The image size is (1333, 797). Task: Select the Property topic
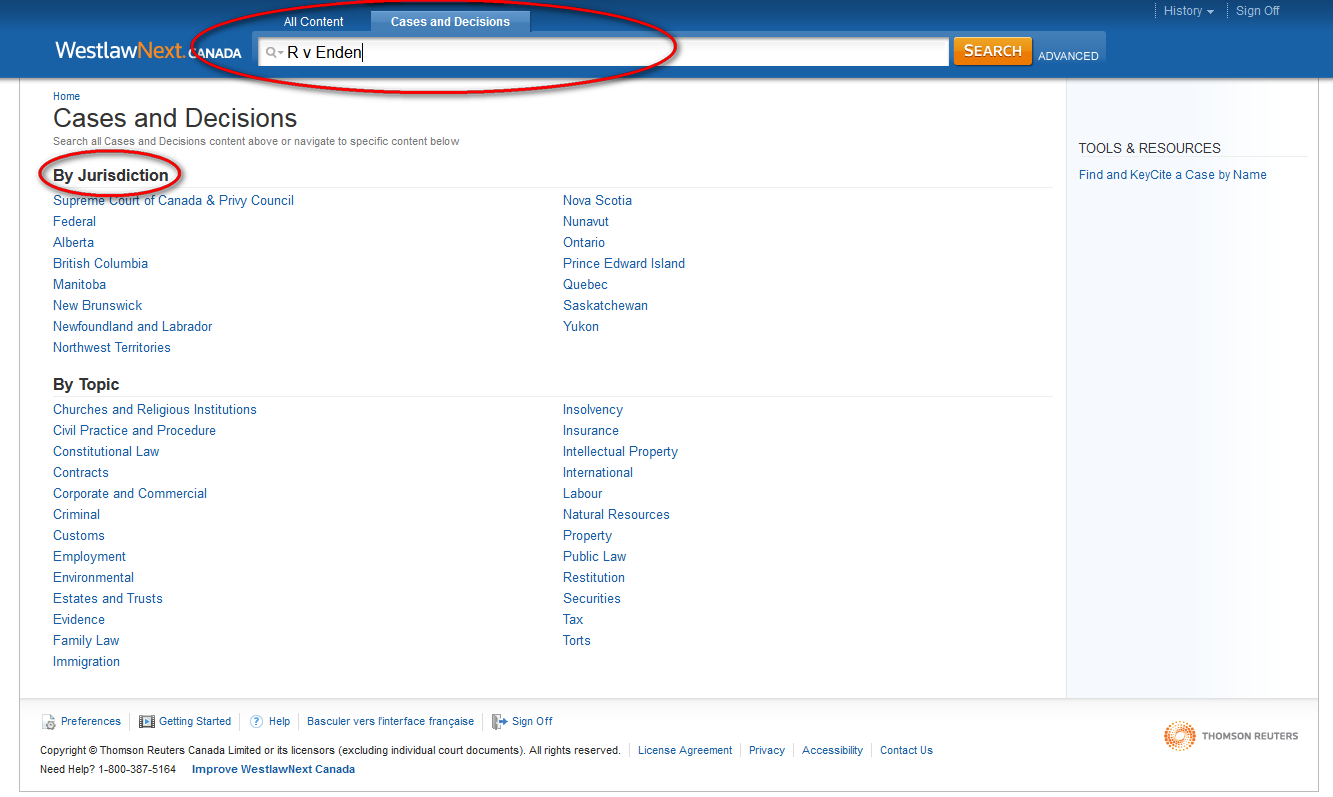[x=587, y=535]
